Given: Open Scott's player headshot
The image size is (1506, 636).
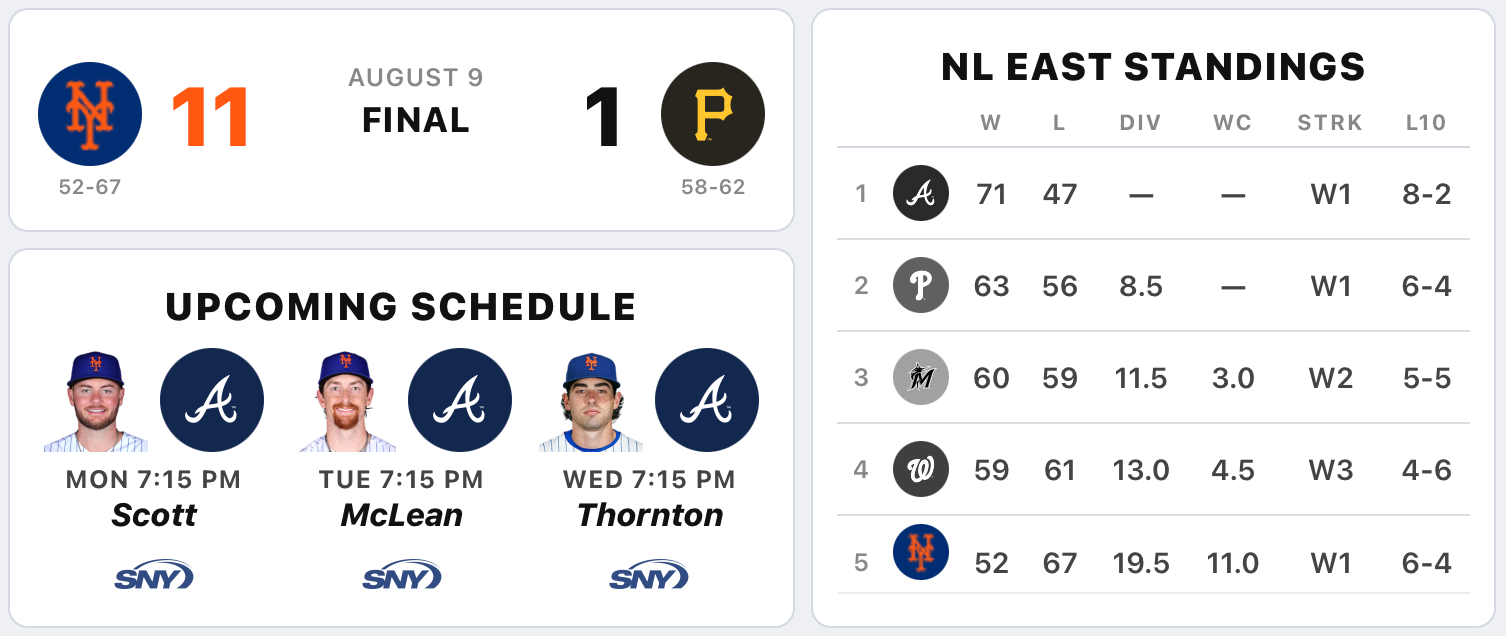Looking at the screenshot, I should pos(96,402).
